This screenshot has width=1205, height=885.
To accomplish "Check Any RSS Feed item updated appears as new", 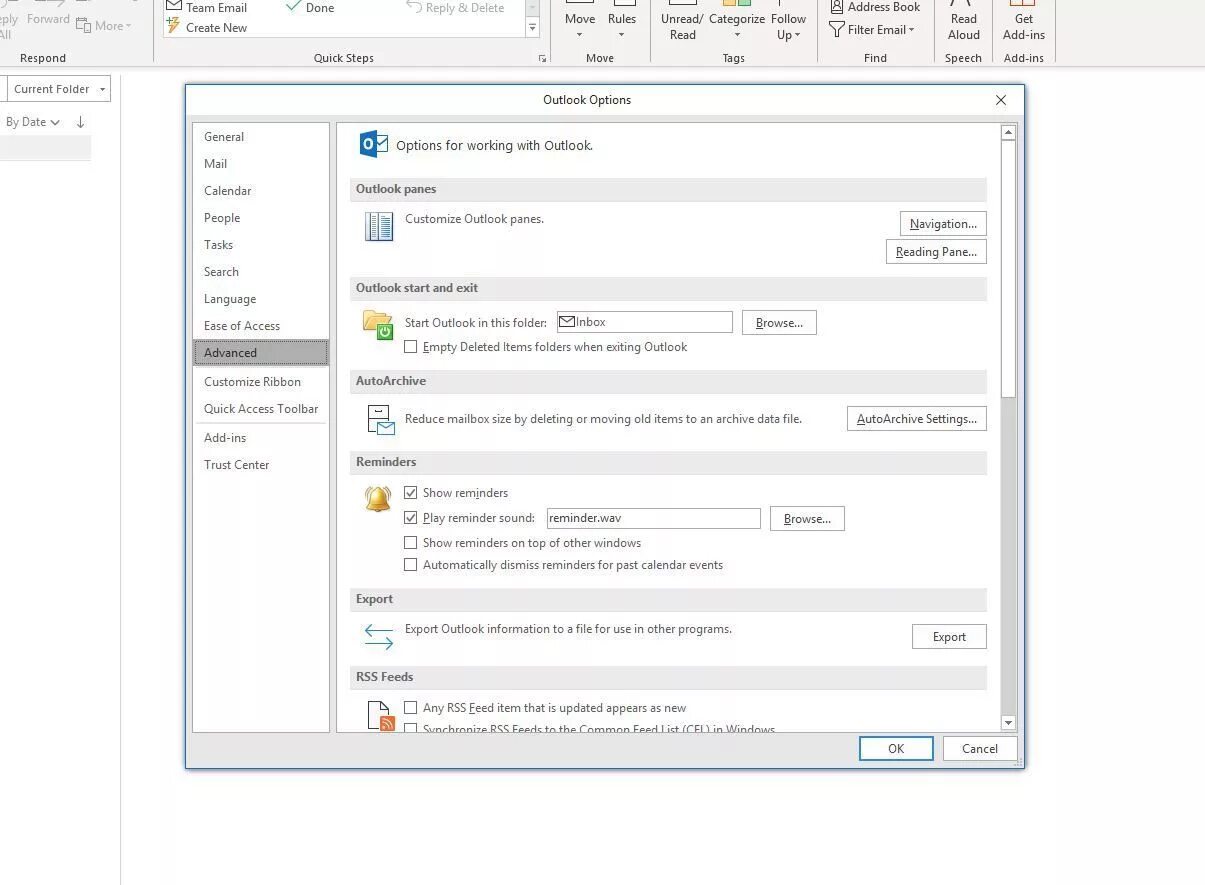I will (410, 708).
